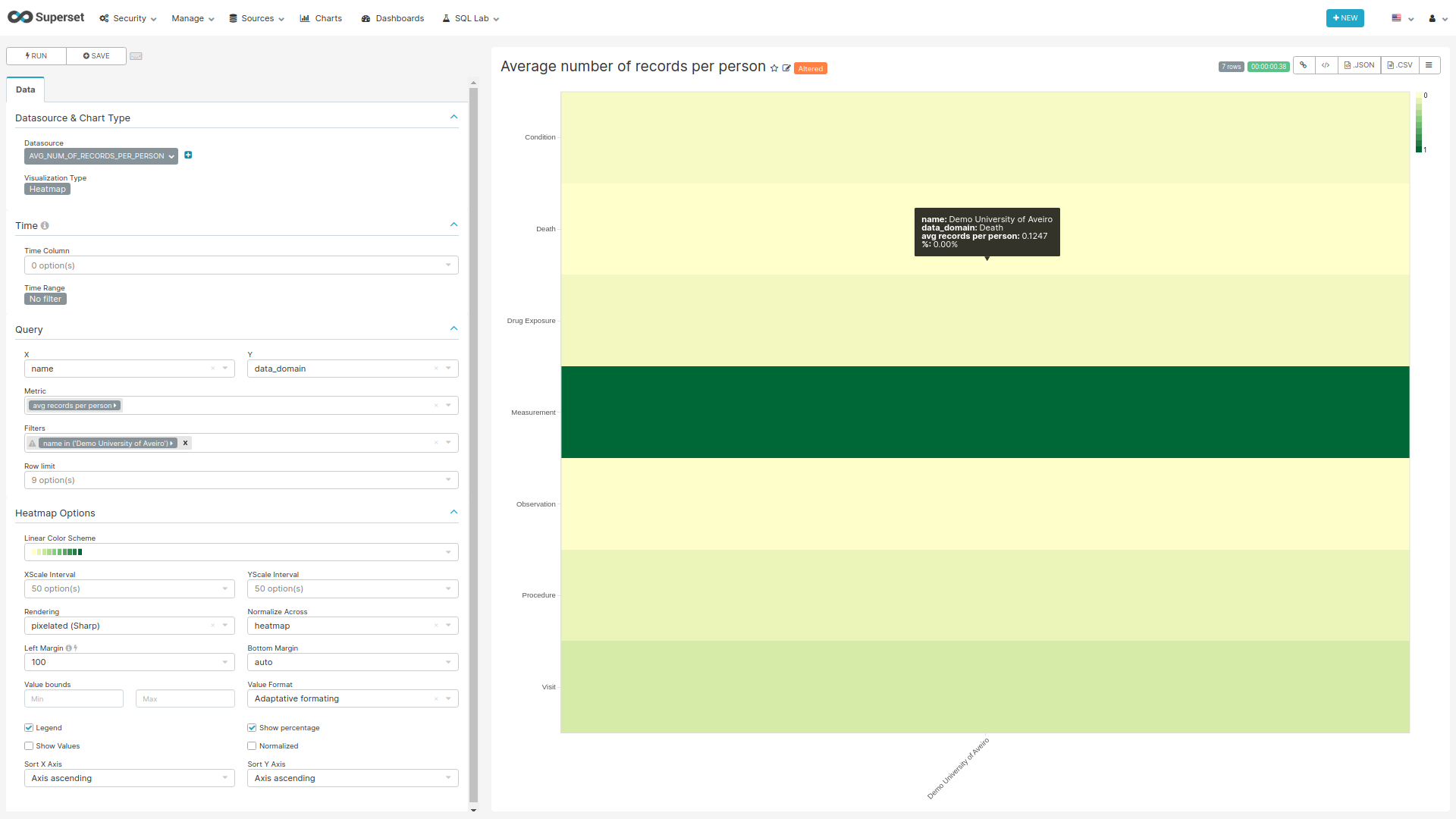Go to Dashboards page

(393, 18)
